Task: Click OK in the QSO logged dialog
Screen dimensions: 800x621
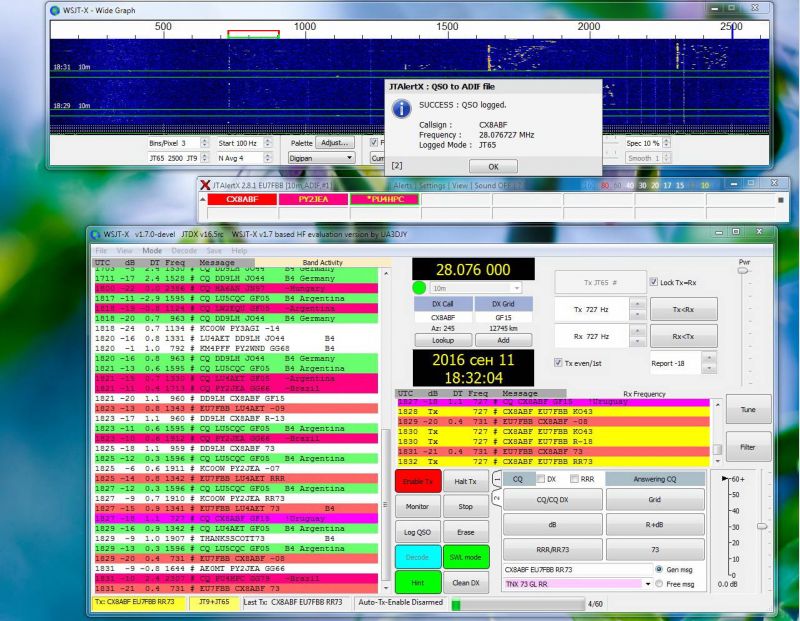Action: (493, 166)
